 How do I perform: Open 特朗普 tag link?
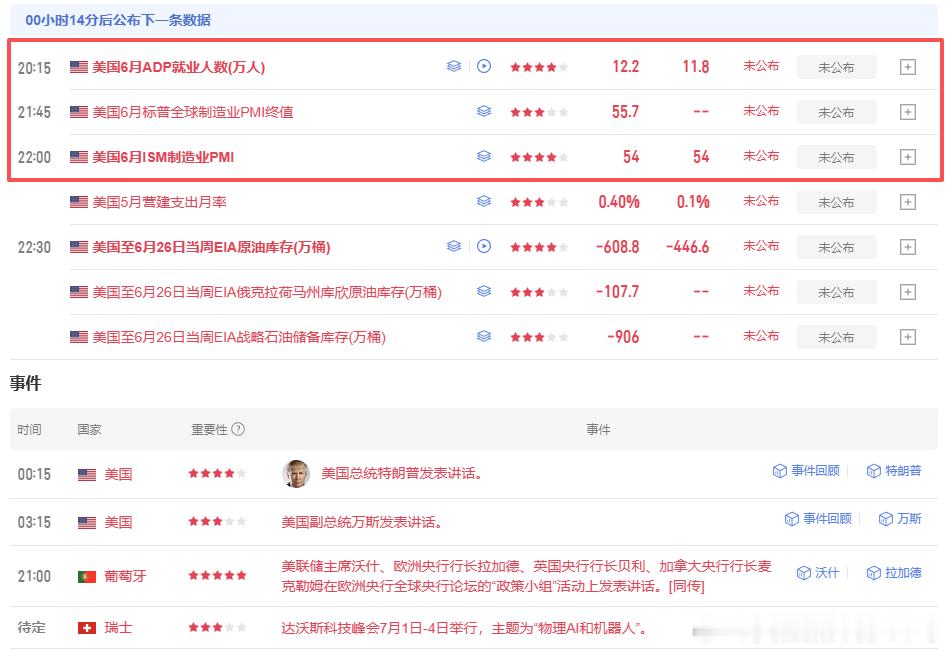point(894,471)
